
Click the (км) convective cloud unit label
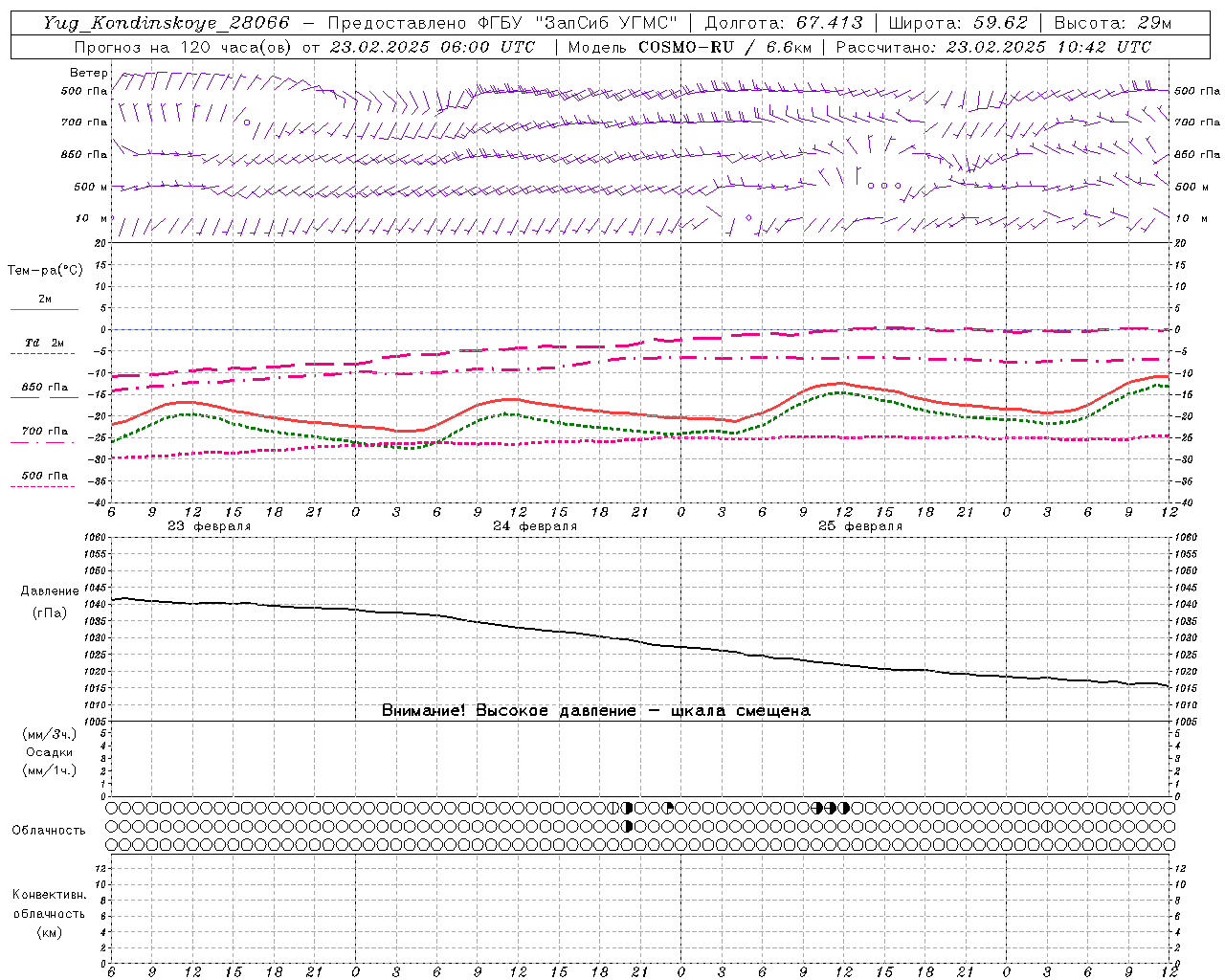tap(49, 932)
